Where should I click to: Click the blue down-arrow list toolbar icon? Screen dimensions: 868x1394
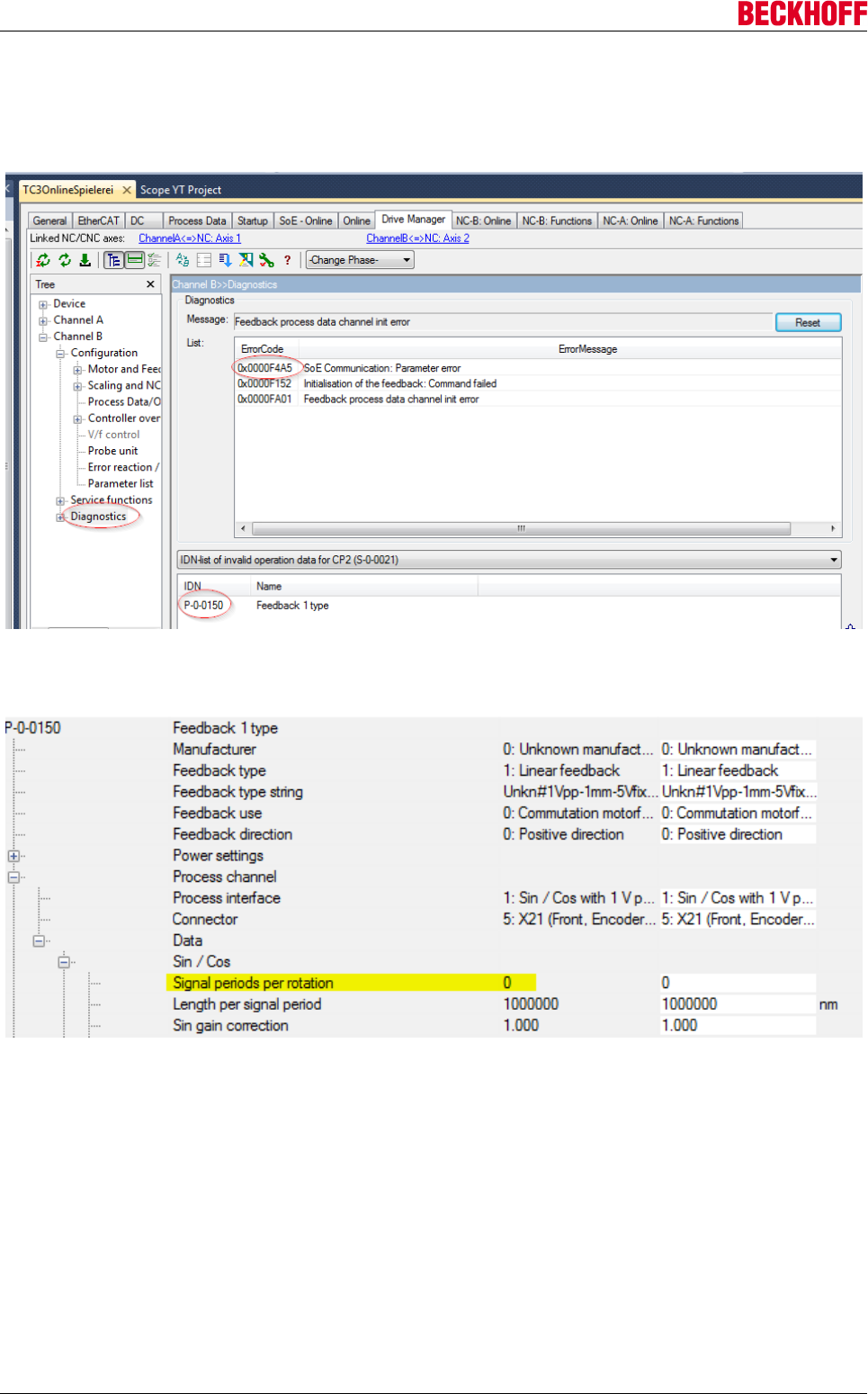click(225, 260)
